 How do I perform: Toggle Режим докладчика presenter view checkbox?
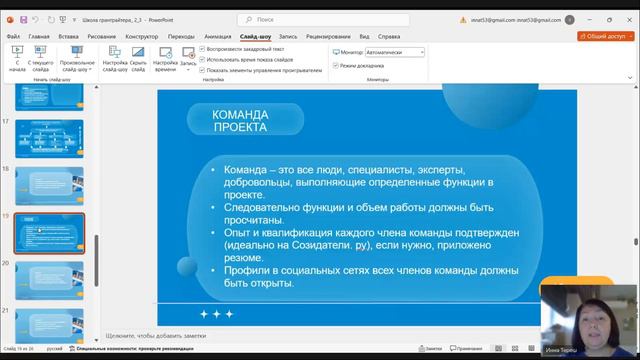[x=336, y=65]
